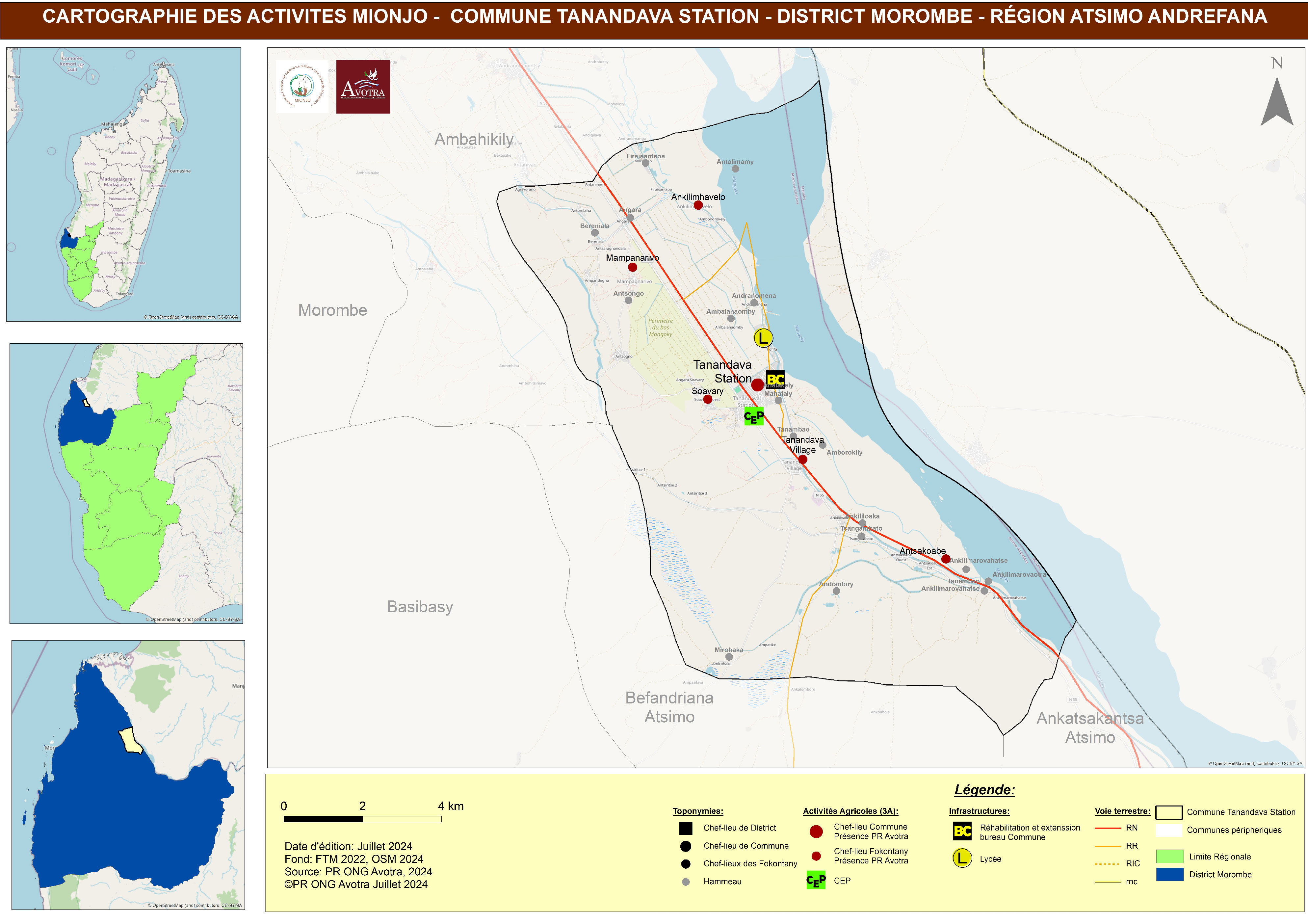Click the BC icon in the legend
This screenshot has width=1308, height=924.
[962, 831]
